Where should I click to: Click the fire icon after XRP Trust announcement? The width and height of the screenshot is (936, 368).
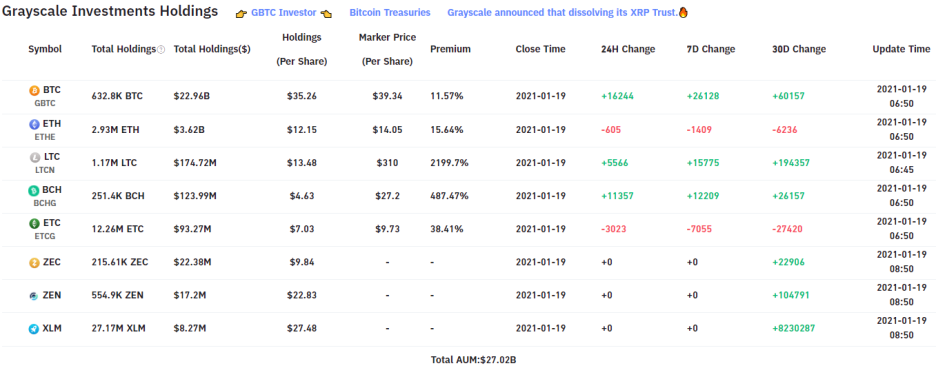pyautogui.click(x=683, y=13)
